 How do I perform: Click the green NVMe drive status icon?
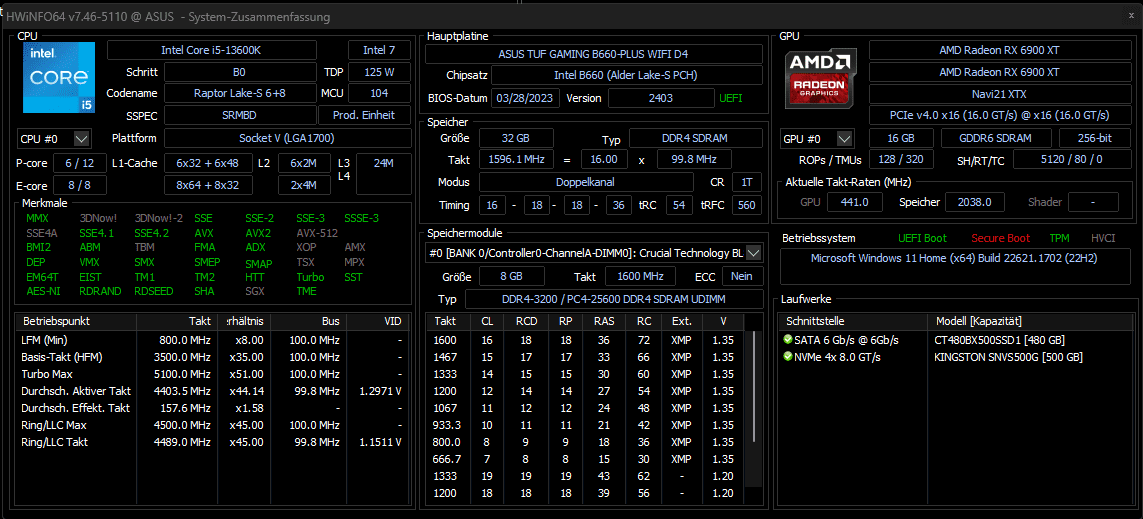[787, 356]
